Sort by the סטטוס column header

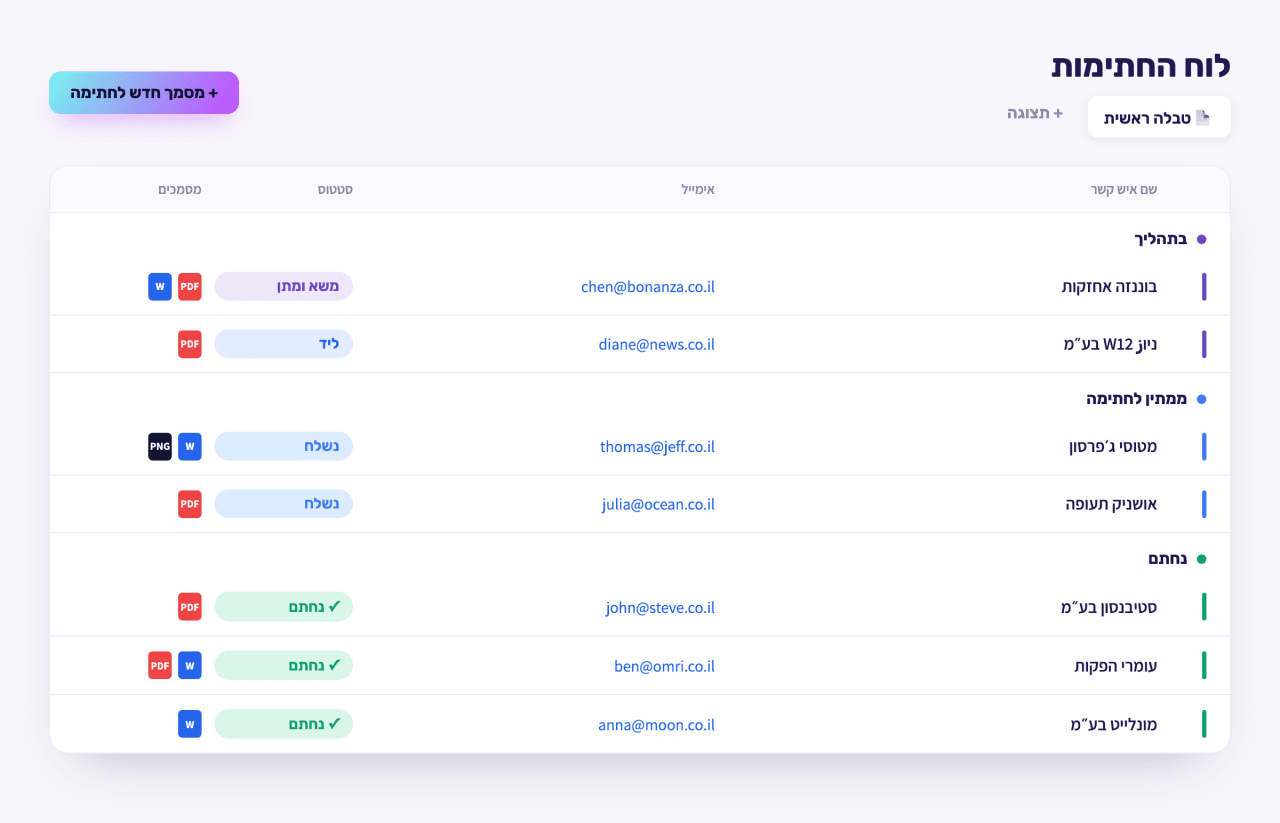pos(334,189)
